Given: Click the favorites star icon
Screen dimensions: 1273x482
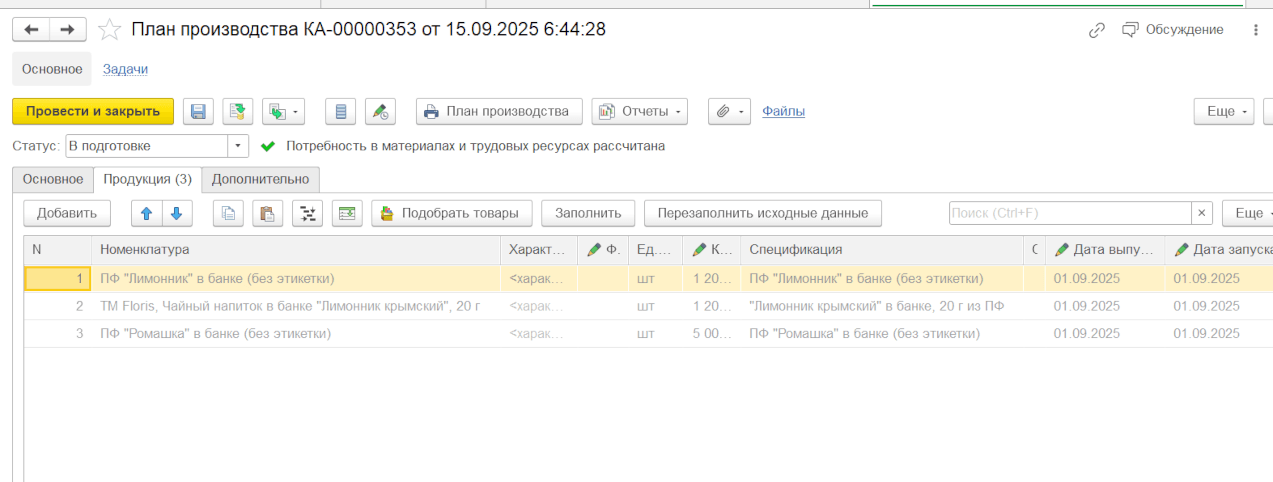Looking at the screenshot, I should point(110,30).
